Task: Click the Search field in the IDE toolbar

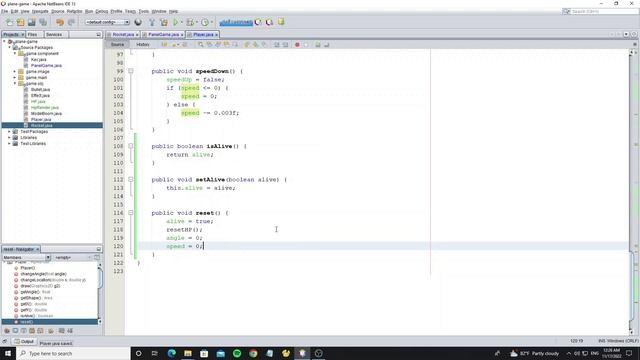Action: 600,11
